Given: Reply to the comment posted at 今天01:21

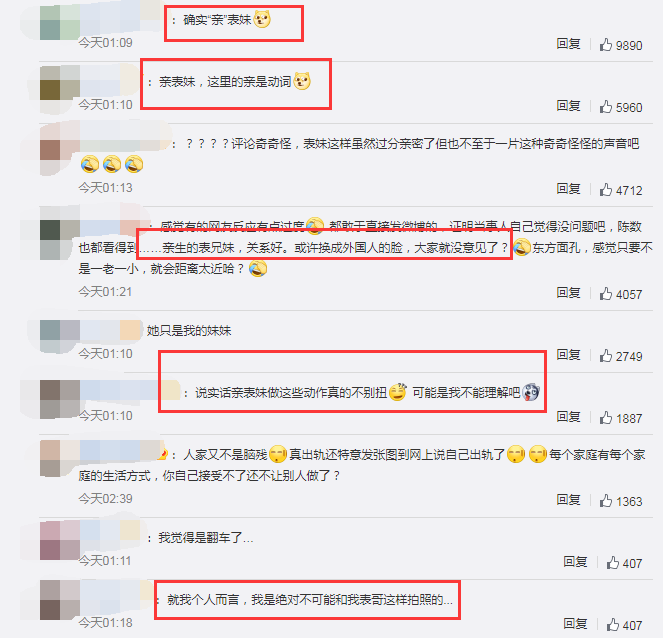Looking at the screenshot, I should click(568, 293).
